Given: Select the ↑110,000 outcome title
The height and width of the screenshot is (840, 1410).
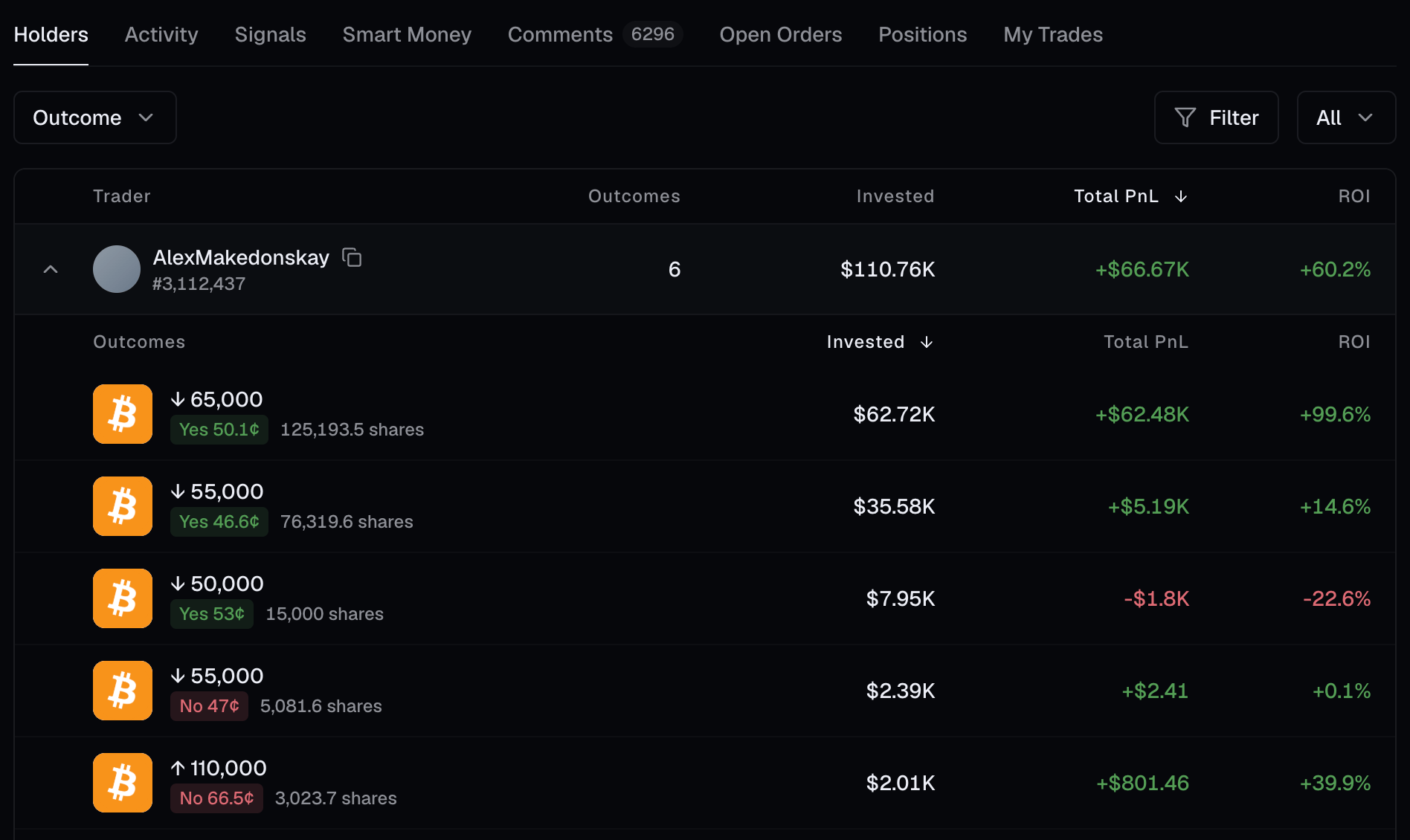Looking at the screenshot, I should pos(219,768).
